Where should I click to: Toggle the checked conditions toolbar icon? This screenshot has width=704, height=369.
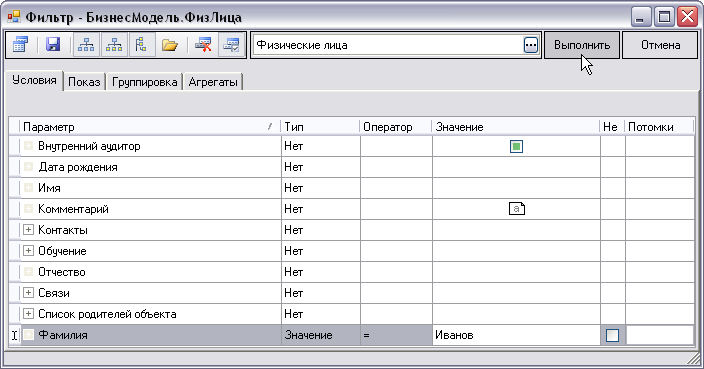[x=232, y=45]
